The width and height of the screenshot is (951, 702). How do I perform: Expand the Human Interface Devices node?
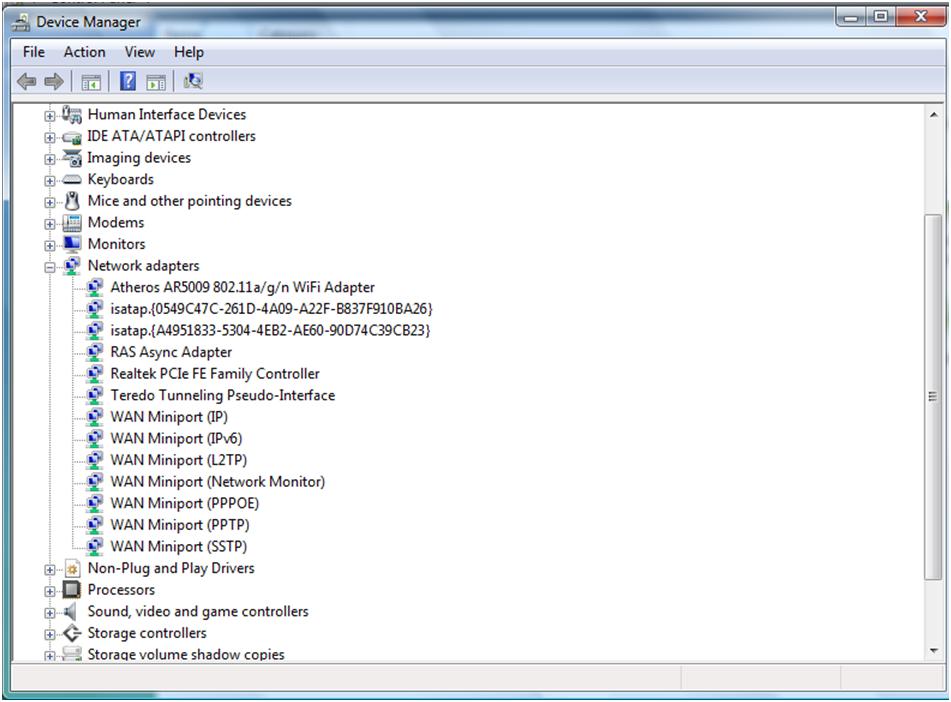pyautogui.click(x=50, y=116)
